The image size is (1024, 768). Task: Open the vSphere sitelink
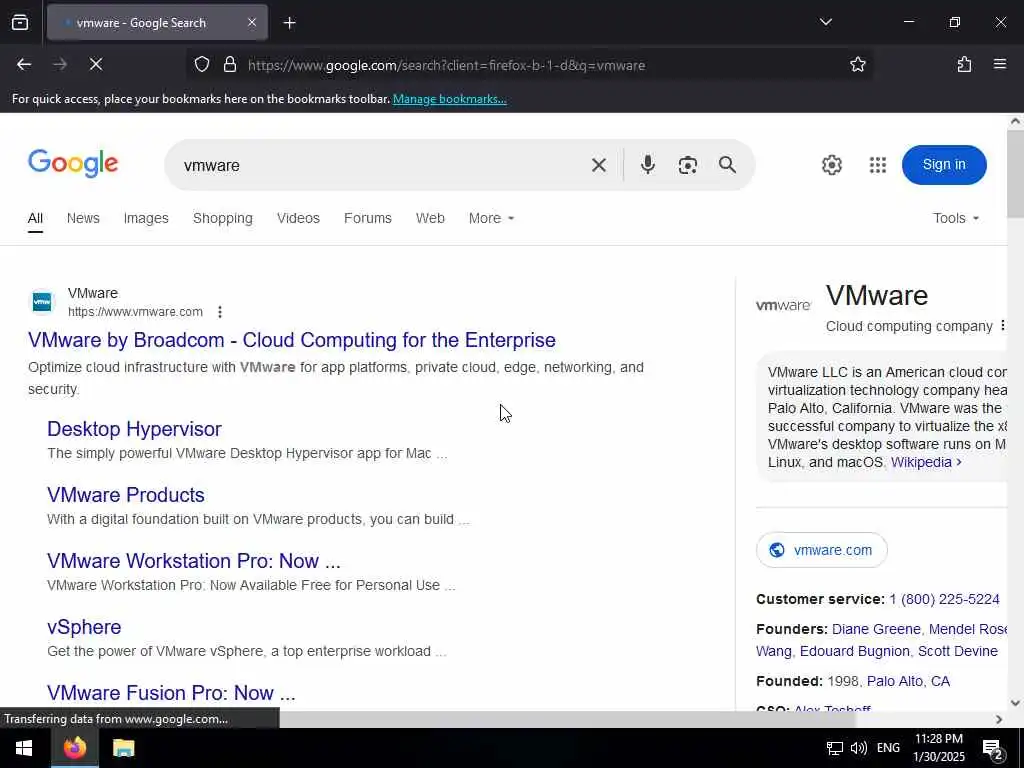click(84, 627)
